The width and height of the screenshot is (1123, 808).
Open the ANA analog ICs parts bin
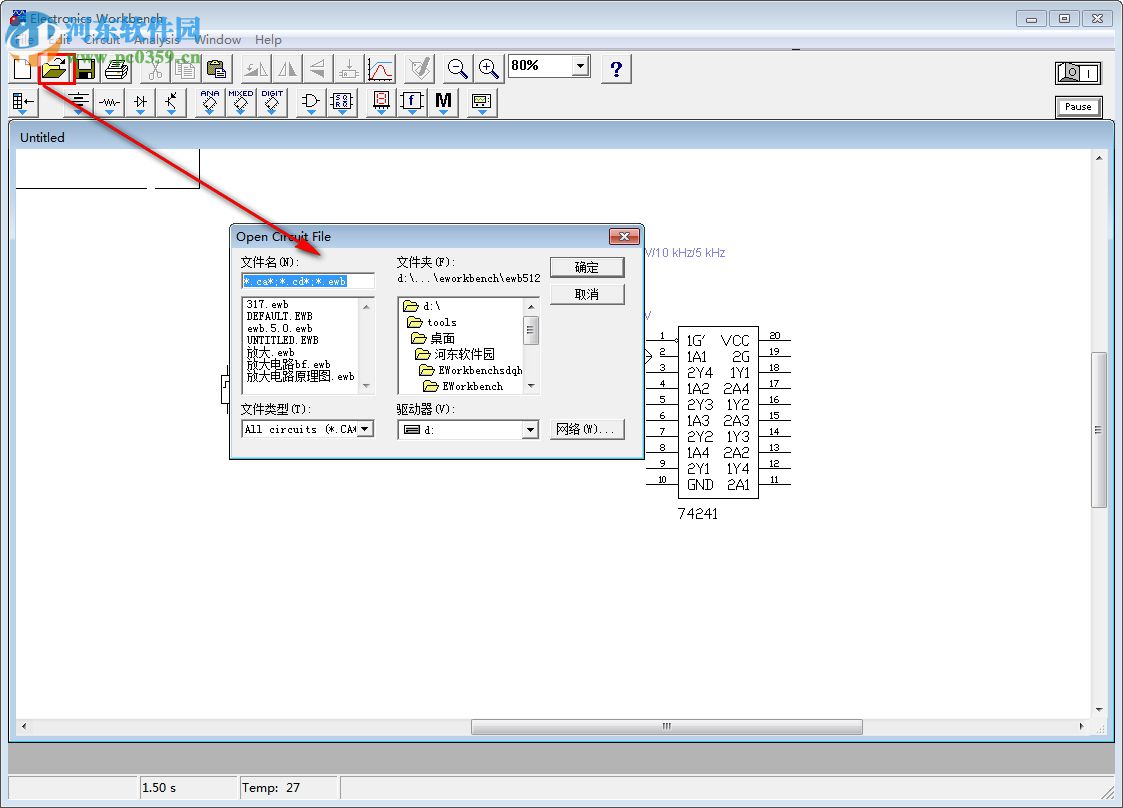click(x=207, y=102)
